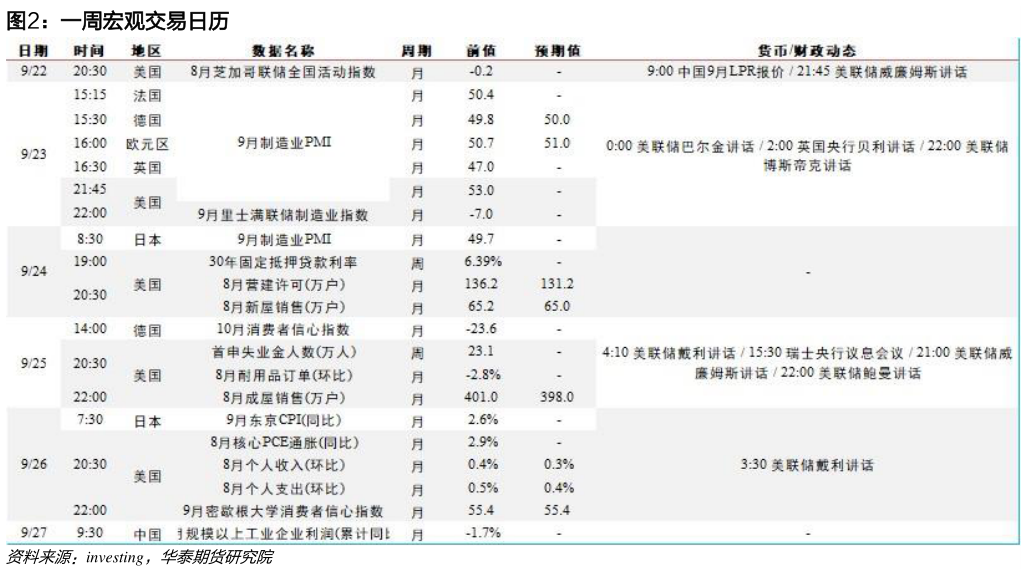Click the 9月密歇根大学消费者信心指数 entry
The width and height of the screenshot is (1026, 575).
tap(284, 511)
